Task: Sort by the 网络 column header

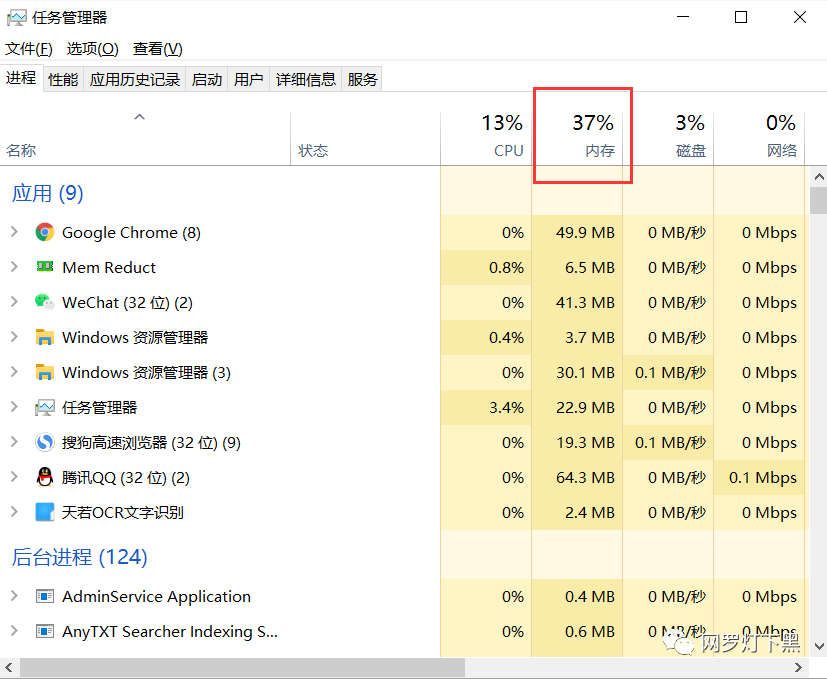Action: [759, 138]
